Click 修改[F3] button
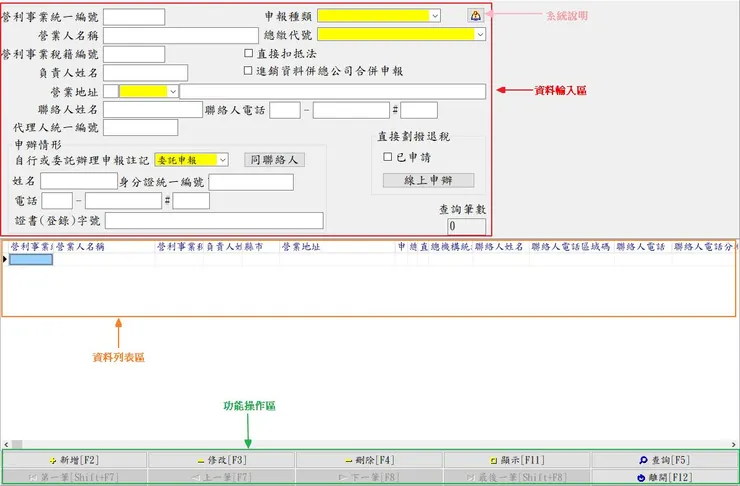Screen dimensions: 740x486 point(222,460)
